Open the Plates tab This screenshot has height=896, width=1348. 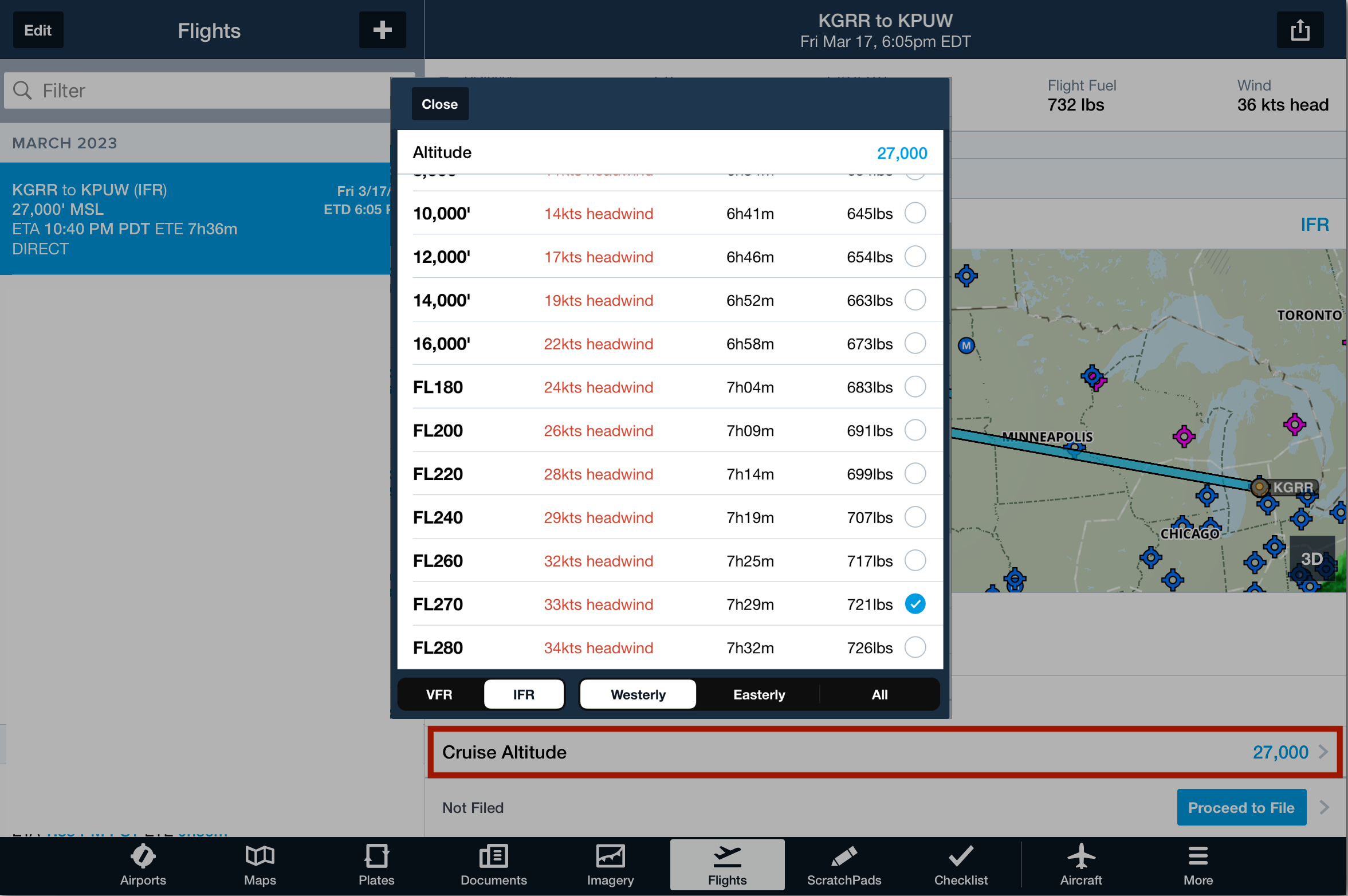point(376,865)
